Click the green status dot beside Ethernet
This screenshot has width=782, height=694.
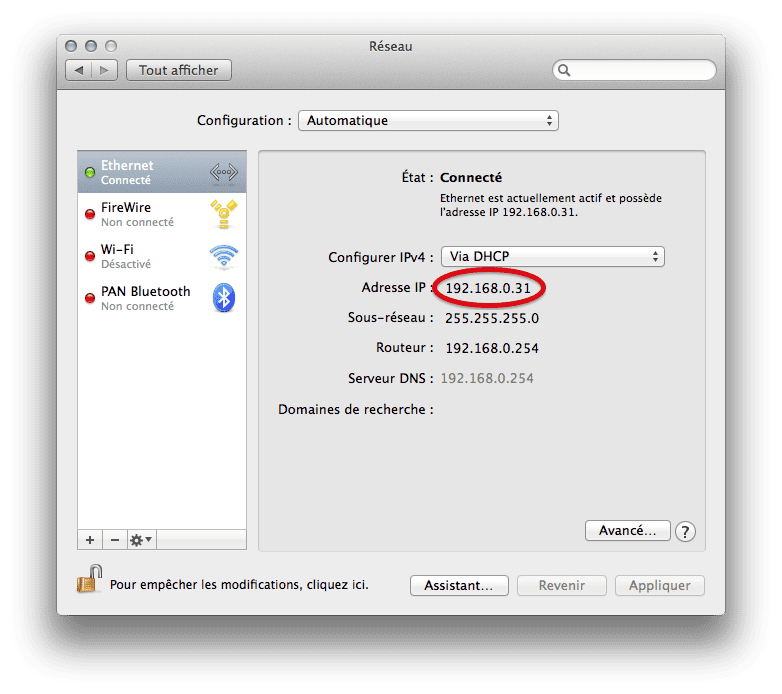tap(90, 173)
